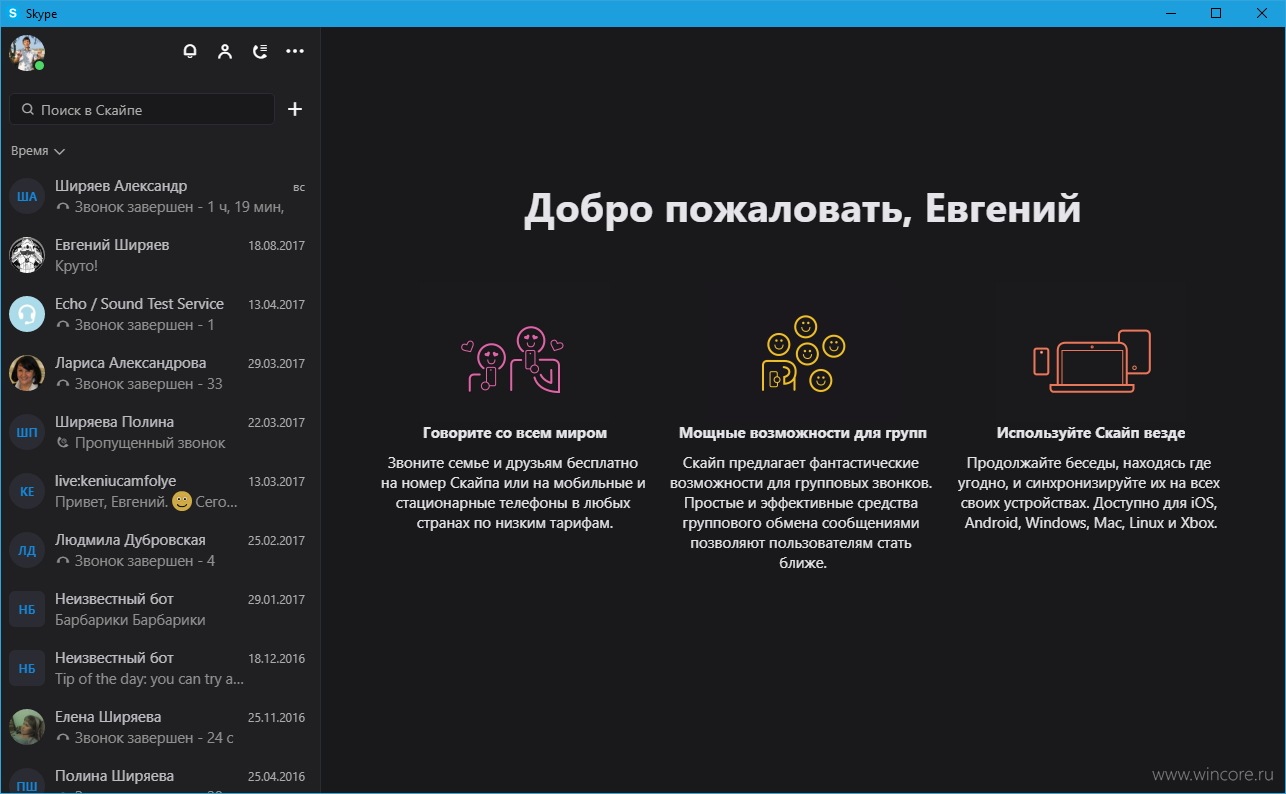Viewport: 1286px width, 794px height.
Task: Click the search in Skype field
Action: [x=142, y=109]
